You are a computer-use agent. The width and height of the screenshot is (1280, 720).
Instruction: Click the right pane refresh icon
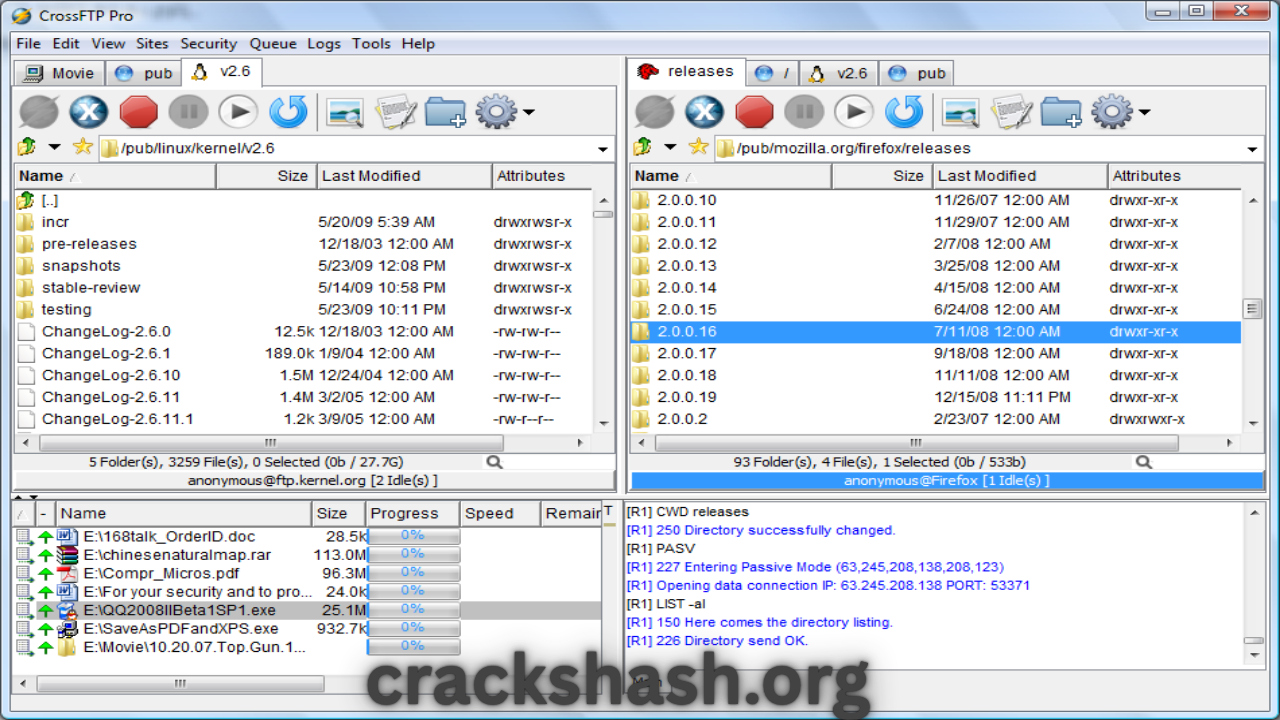[904, 112]
